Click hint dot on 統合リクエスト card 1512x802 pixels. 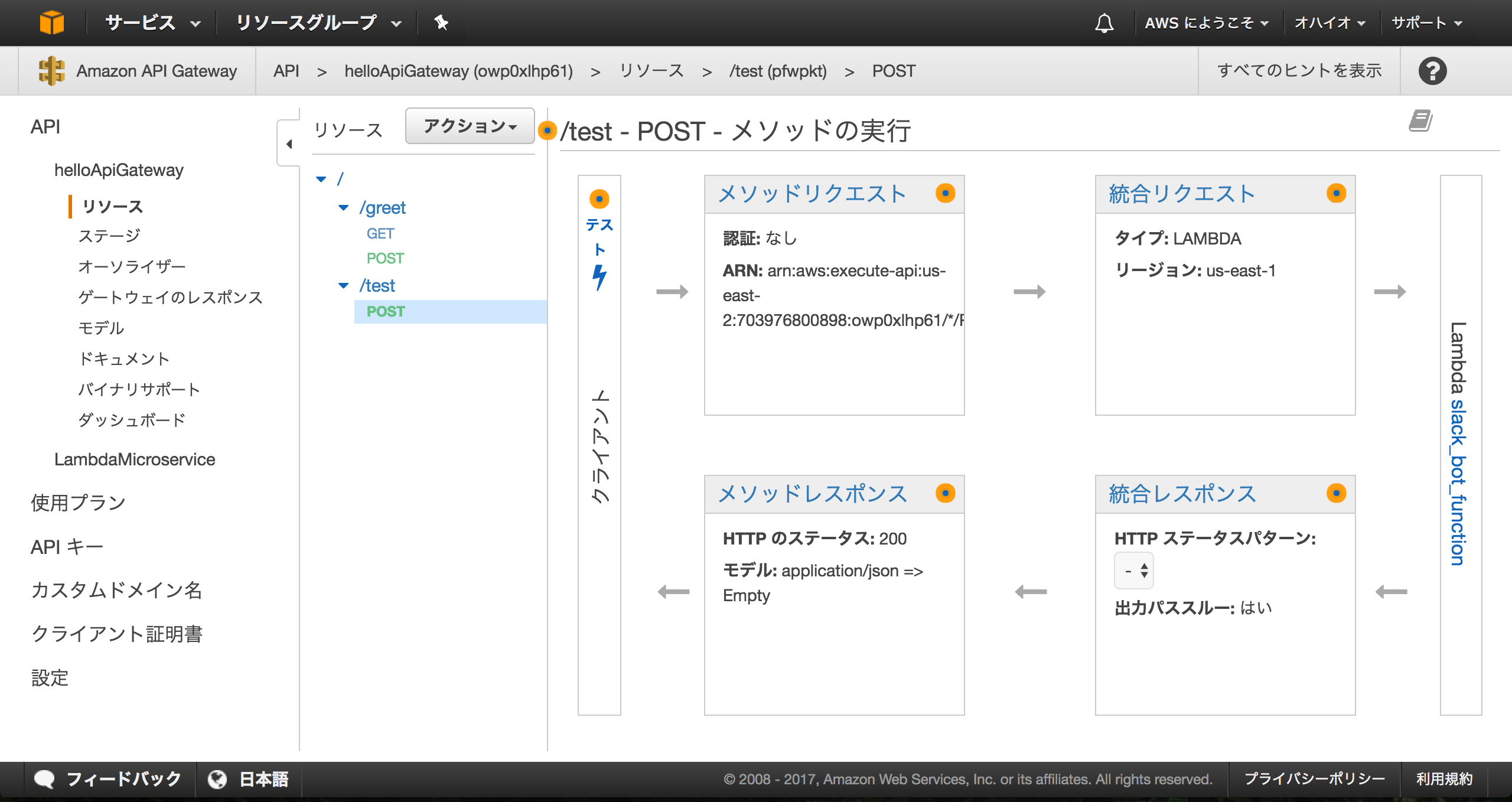[1336, 193]
